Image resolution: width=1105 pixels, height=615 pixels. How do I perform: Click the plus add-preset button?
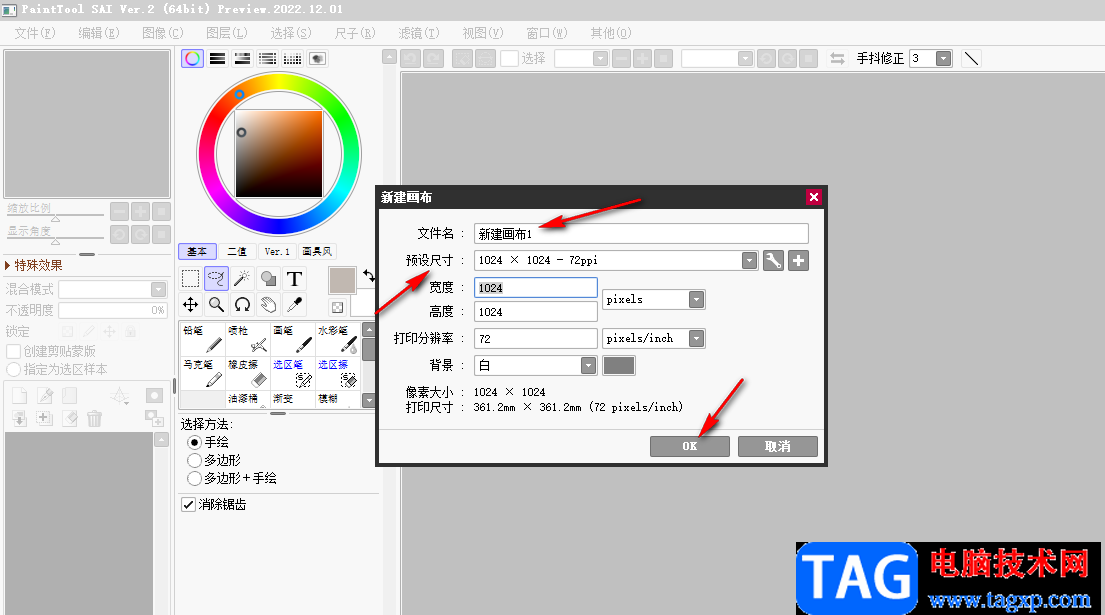(x=798, y=261)
